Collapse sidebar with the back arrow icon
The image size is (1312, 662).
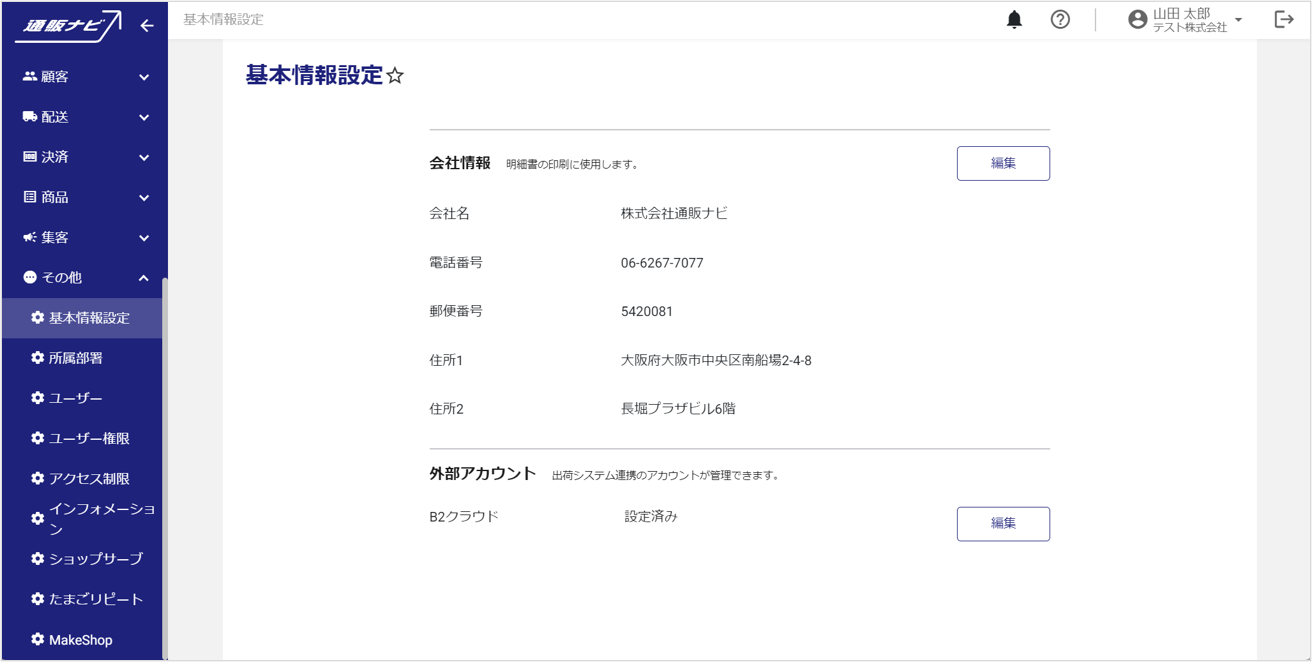147,26
